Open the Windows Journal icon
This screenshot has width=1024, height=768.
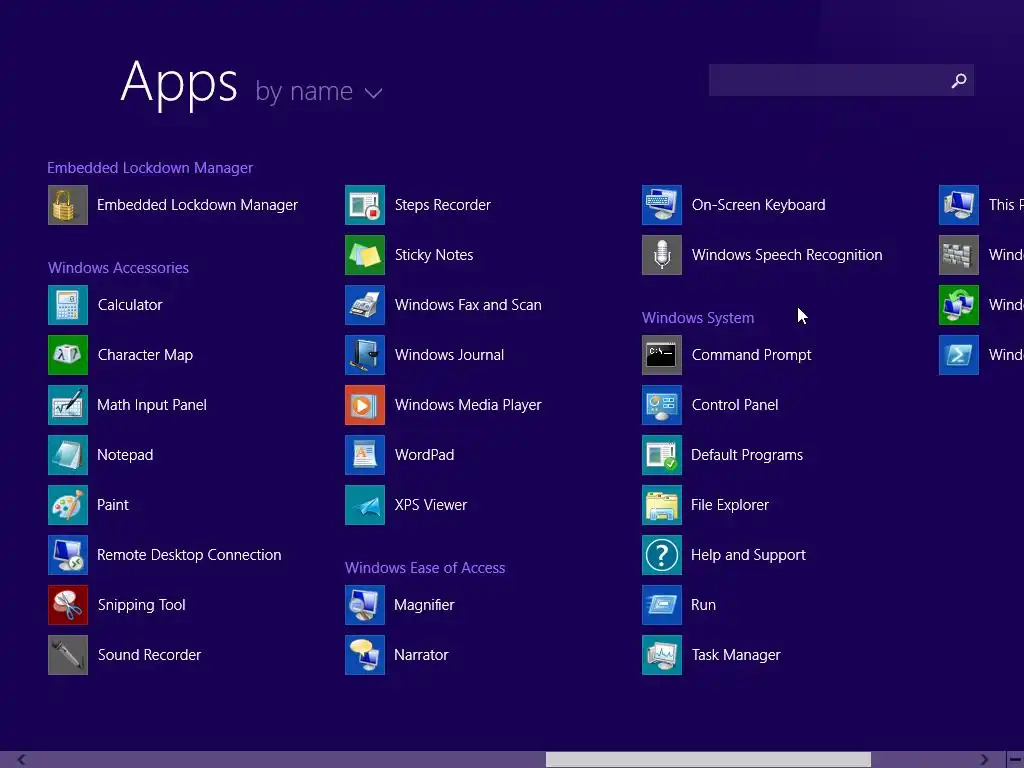[x=365, y=355]
